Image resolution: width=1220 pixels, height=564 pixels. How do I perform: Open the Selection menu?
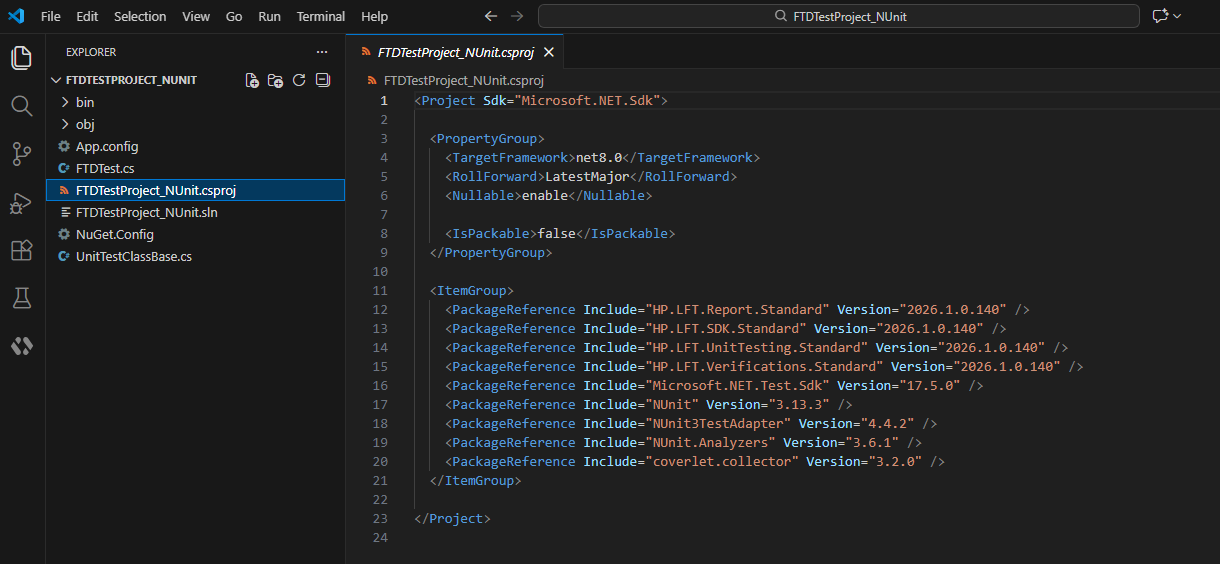point(140,17)
